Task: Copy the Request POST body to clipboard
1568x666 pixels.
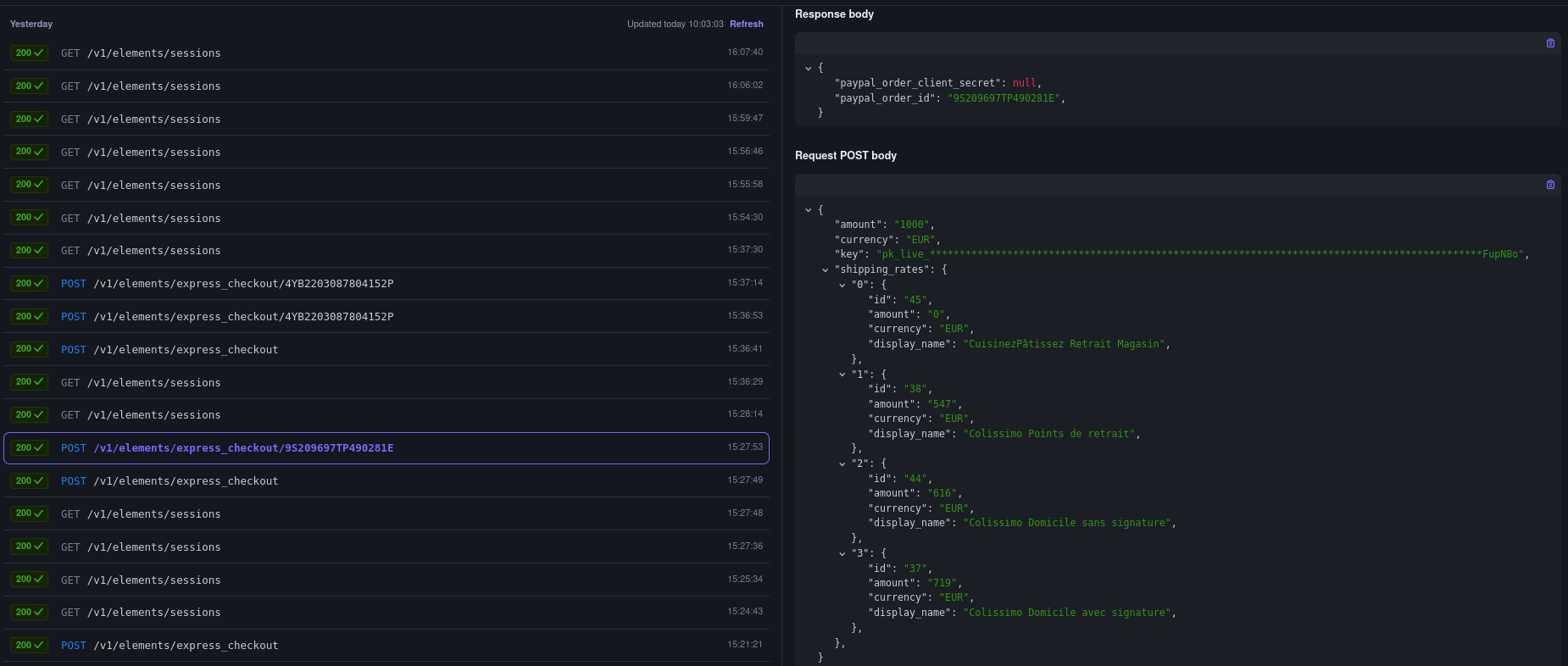Action: 1550,185
